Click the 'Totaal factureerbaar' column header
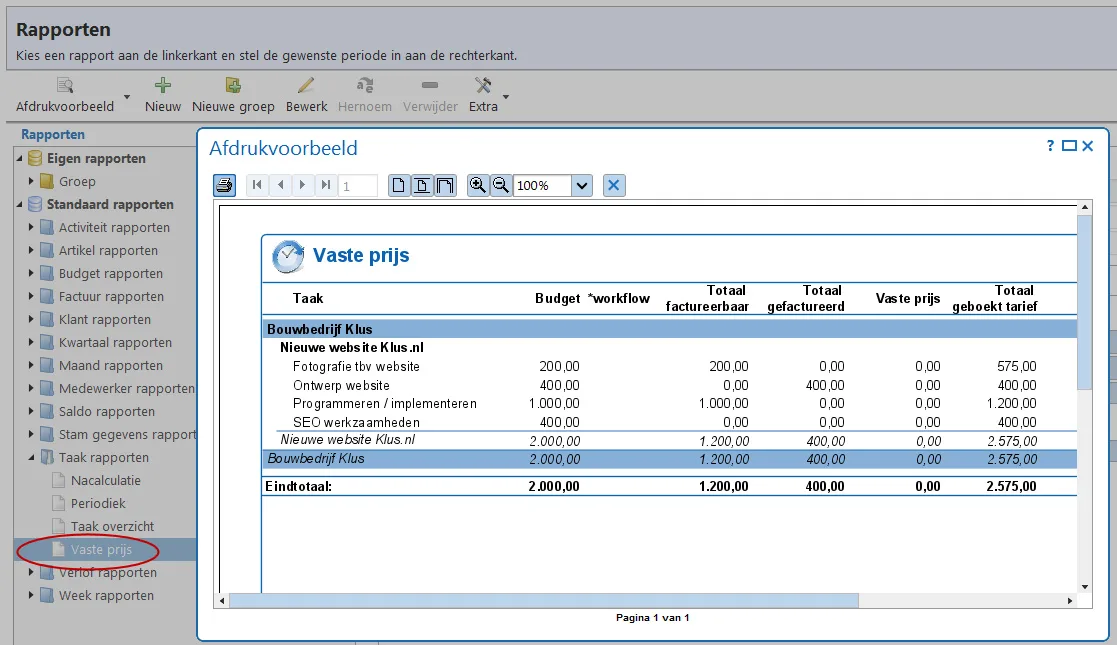 [707, 298]
